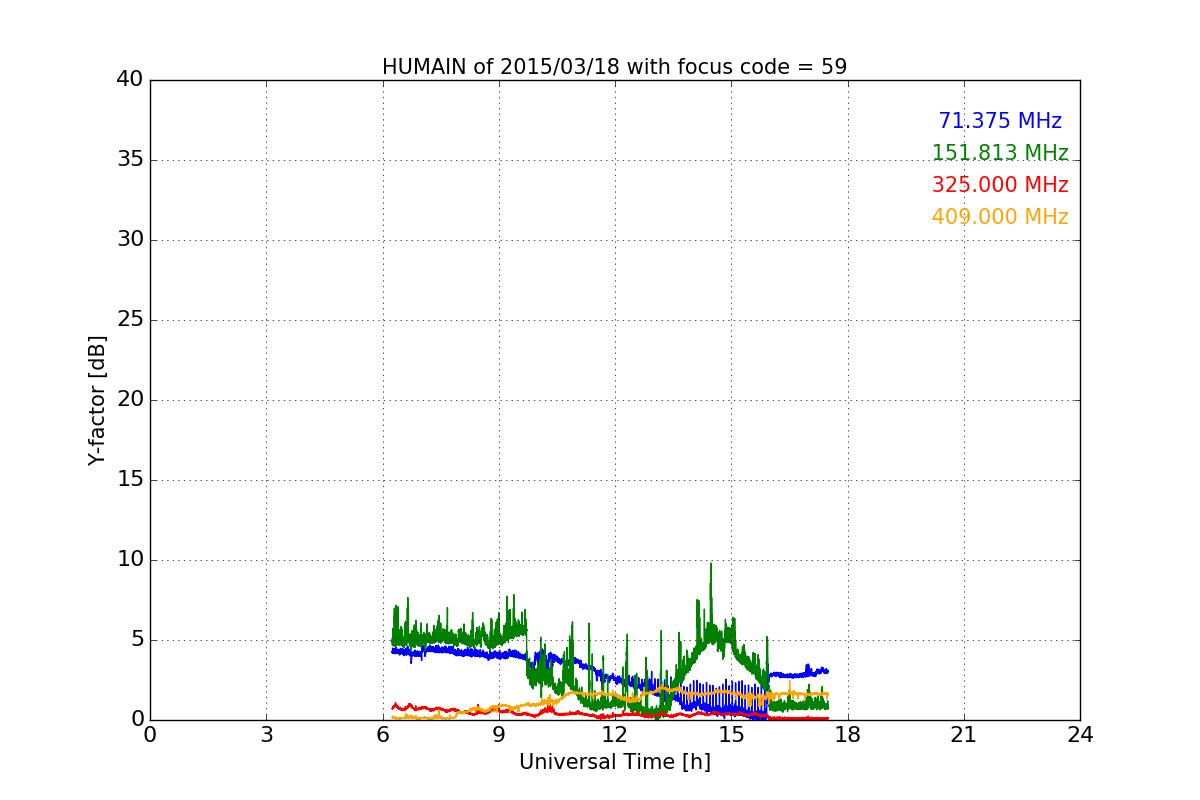Click y-axis tick label 15

click(130, 480)
